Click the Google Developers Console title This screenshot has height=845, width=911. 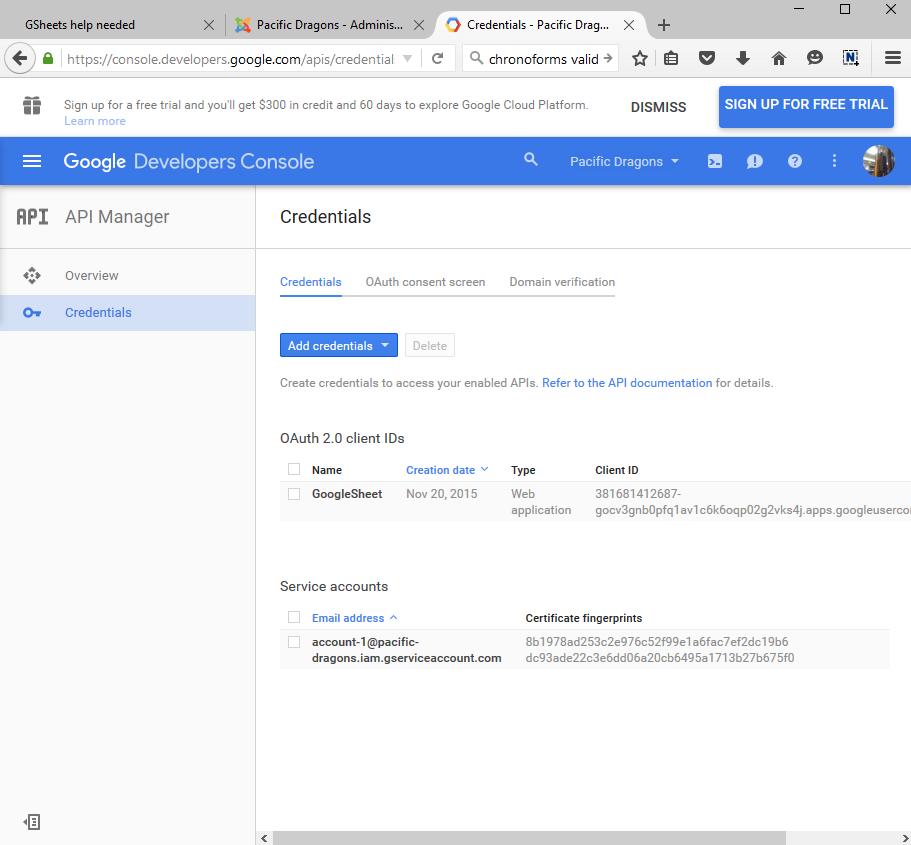(188, 162)
